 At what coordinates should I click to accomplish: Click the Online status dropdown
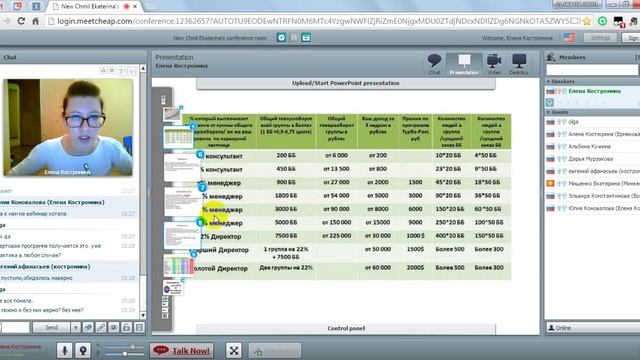594,327
